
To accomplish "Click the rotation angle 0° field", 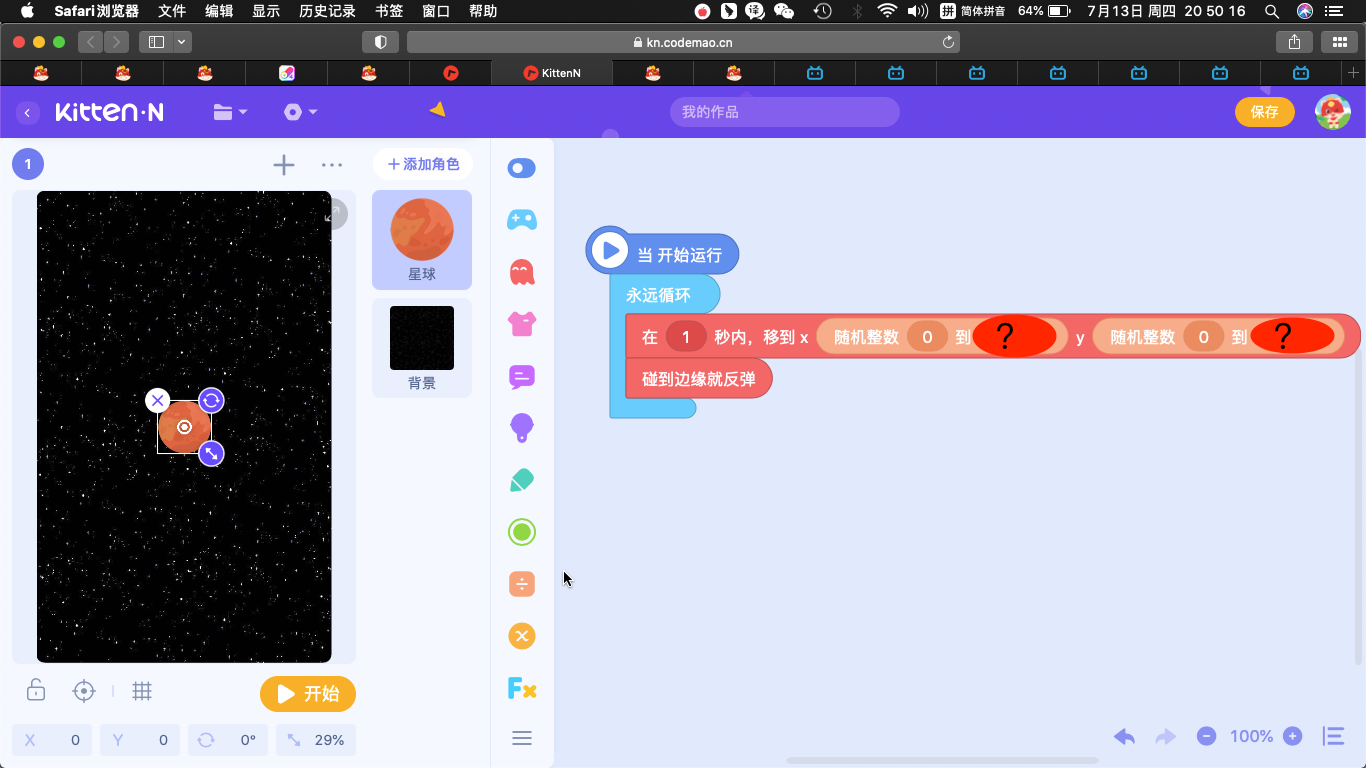I will (x=228, y=740).
